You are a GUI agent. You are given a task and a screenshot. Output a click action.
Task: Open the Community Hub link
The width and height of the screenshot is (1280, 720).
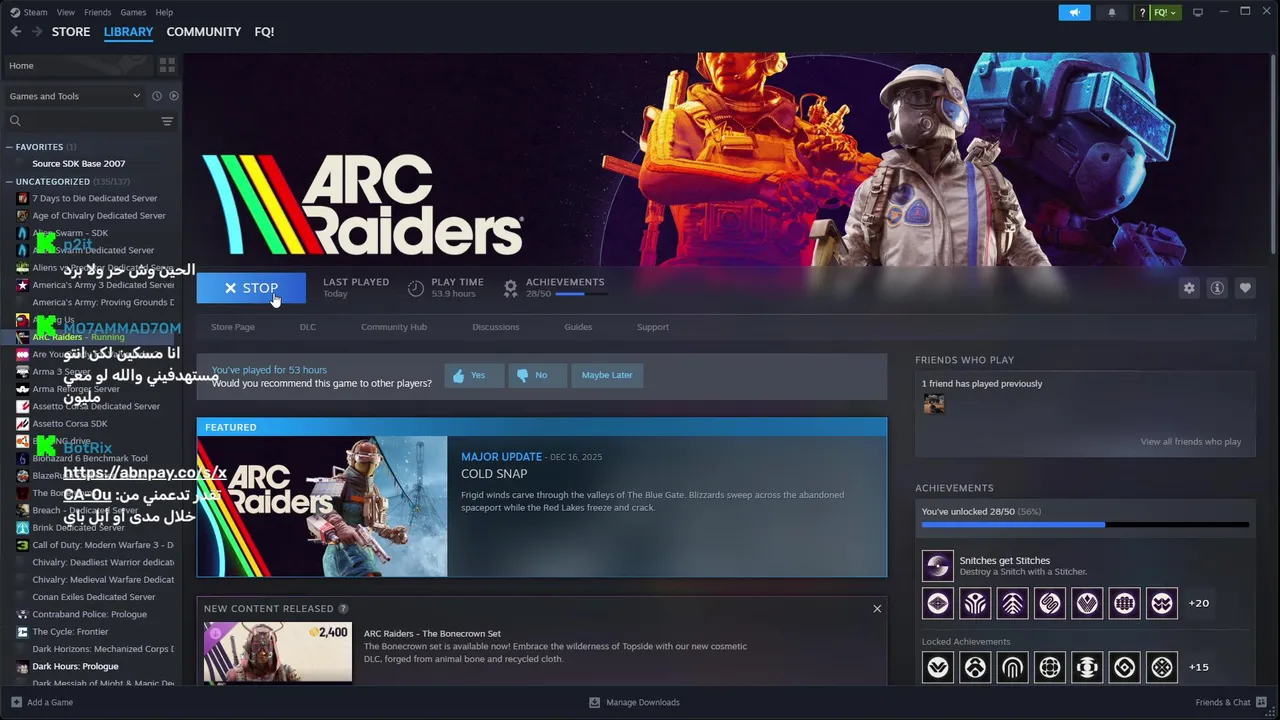(x=394, y=327)
